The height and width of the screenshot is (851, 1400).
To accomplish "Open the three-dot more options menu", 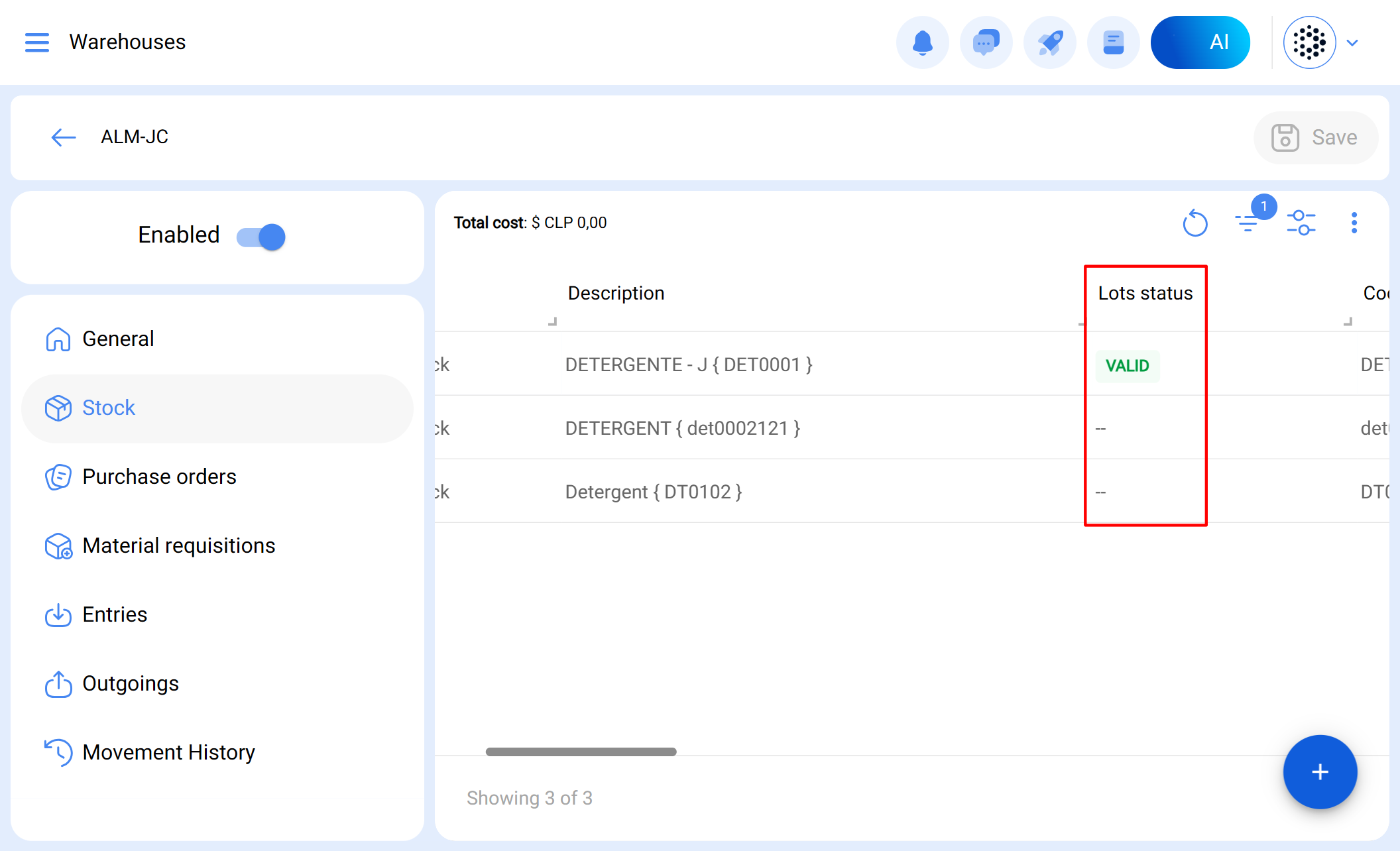I will [1354, 223].
